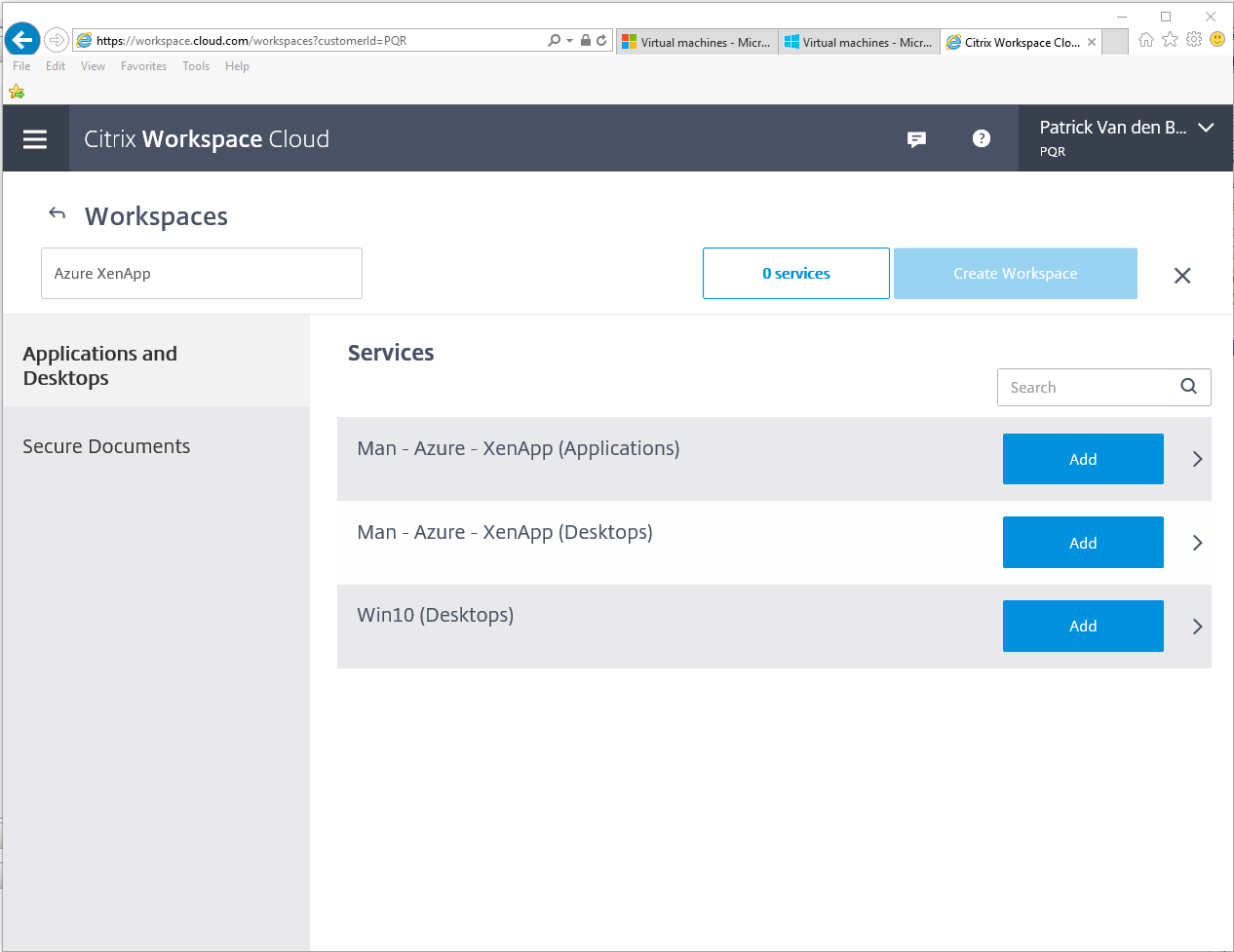
Task: Click the smiley feedback icon
Action: (x=1217, y=39)
